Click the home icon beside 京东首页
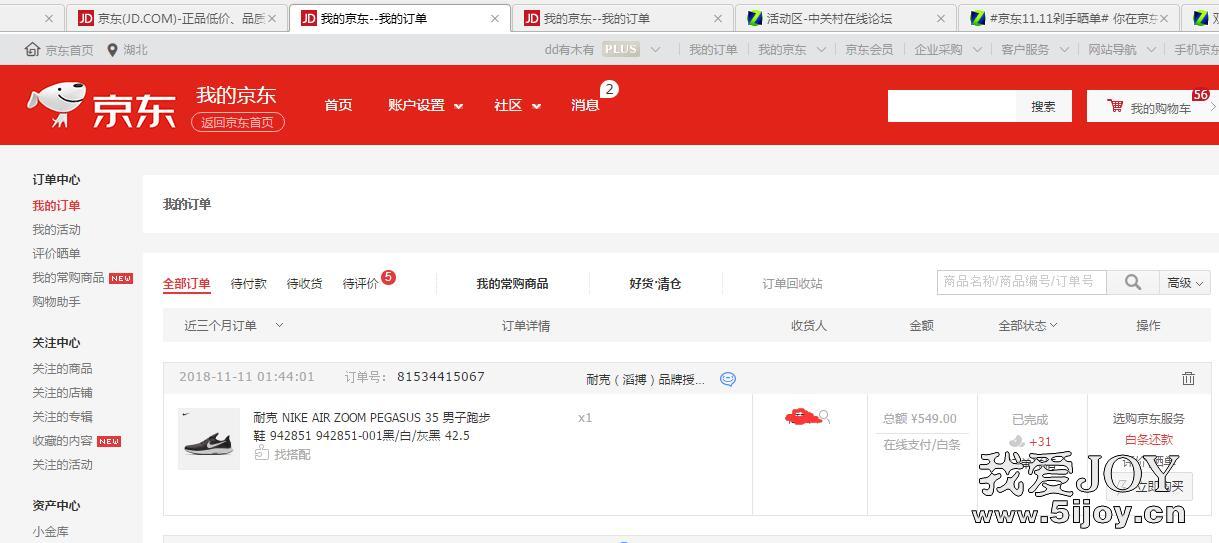 [x=33, y=49]
